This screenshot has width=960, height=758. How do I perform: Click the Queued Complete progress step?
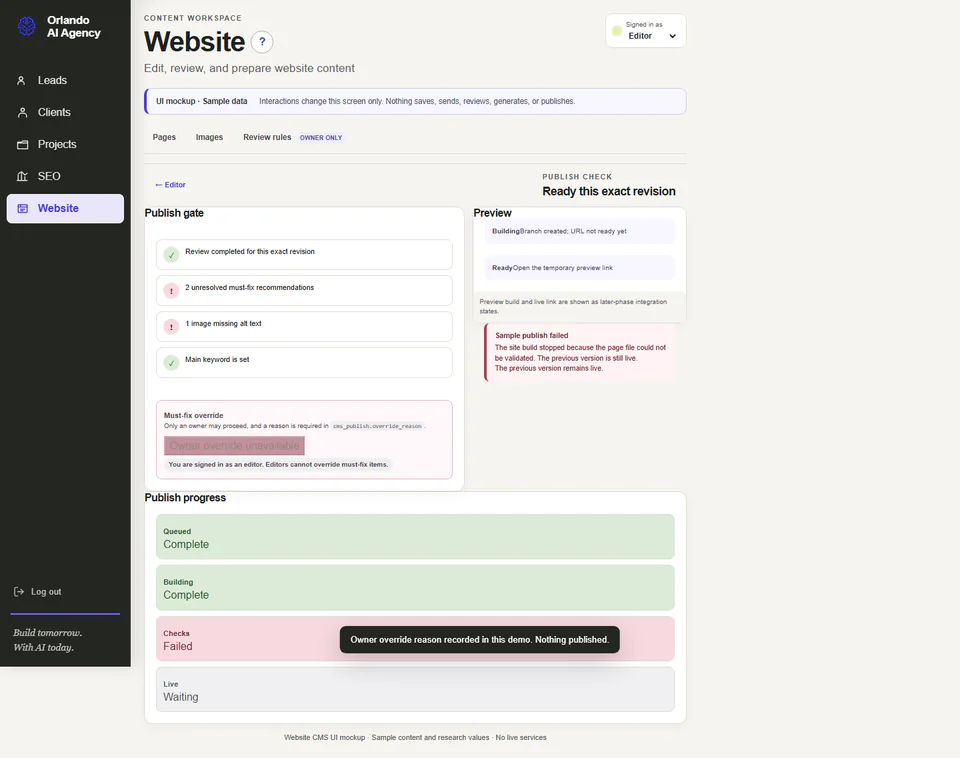coord(415,537)
